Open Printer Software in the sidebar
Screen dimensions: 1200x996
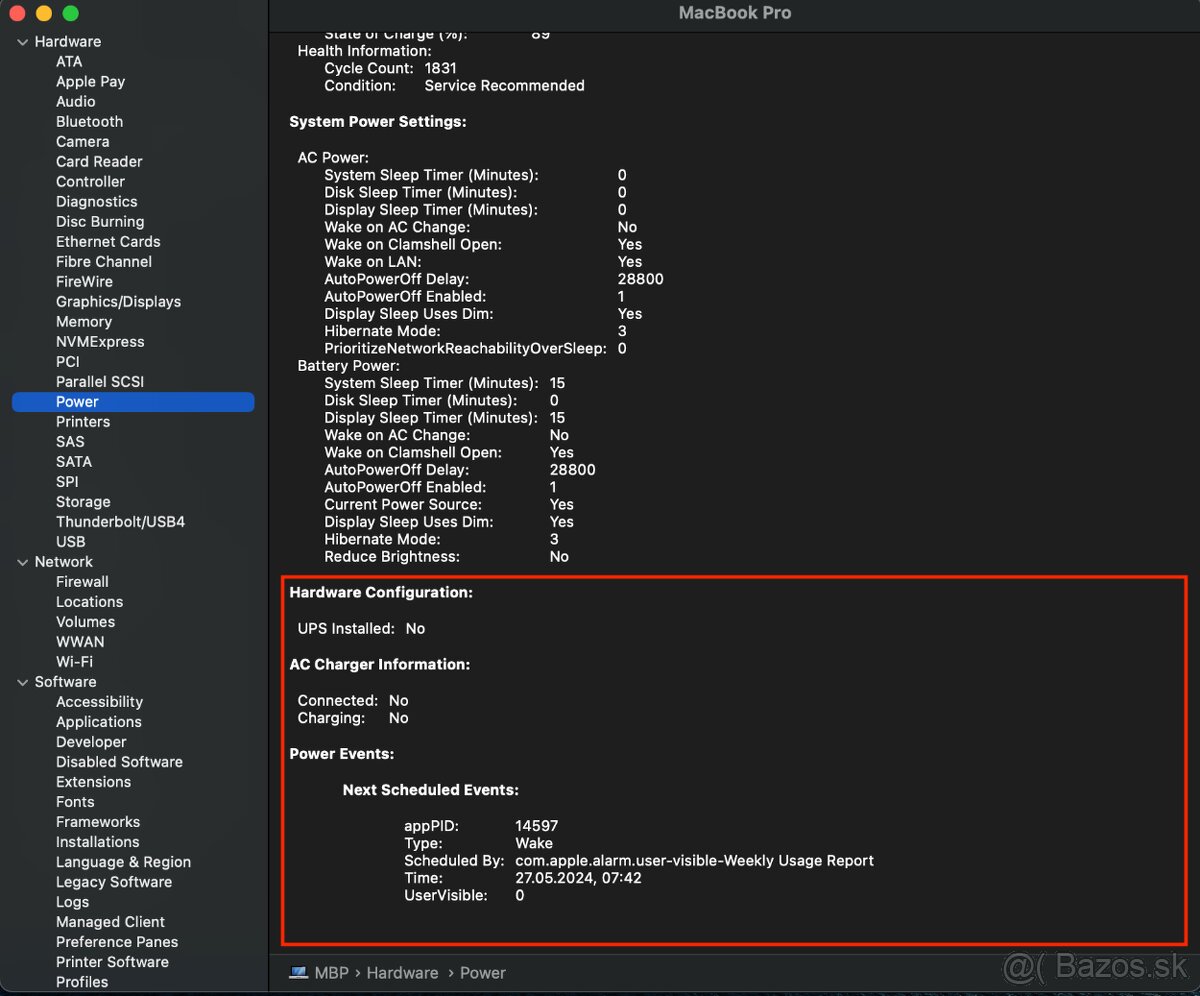112,962
